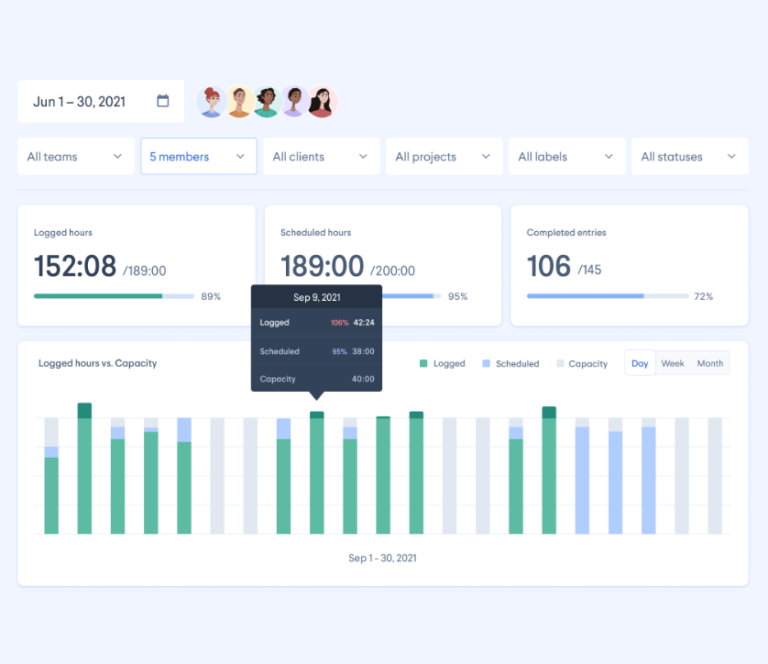Expand the All labels dropdown
This screenshot has width=768, height=664.
point(567,157)
